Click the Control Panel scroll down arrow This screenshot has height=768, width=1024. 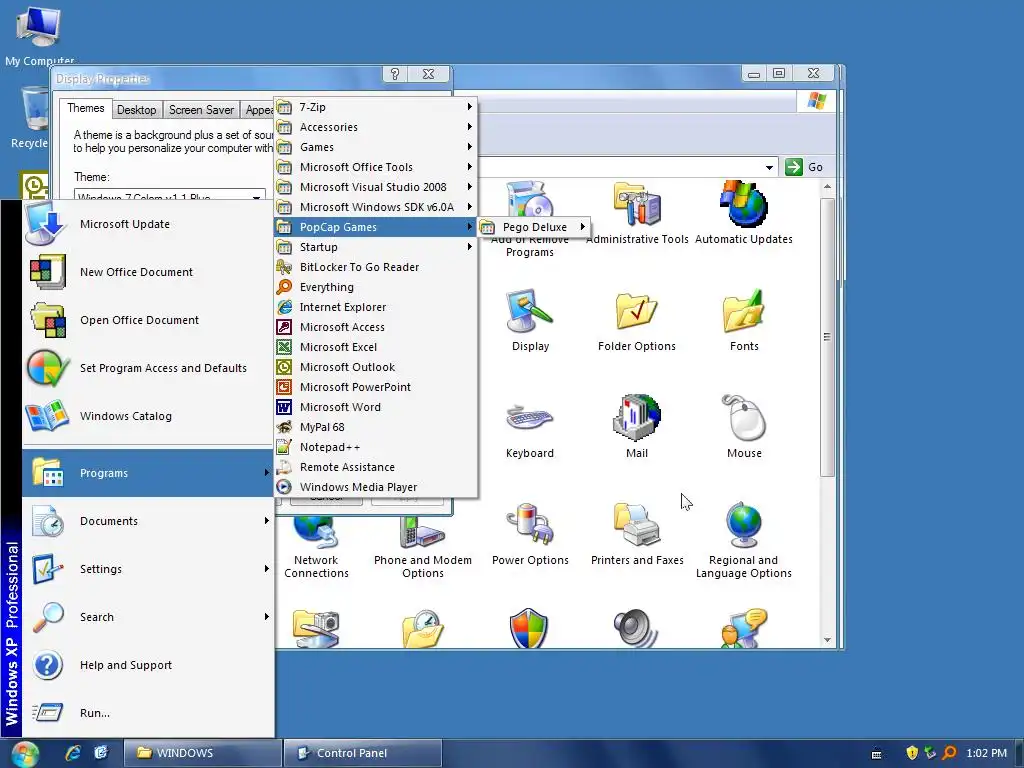click(x=827, y=640)
